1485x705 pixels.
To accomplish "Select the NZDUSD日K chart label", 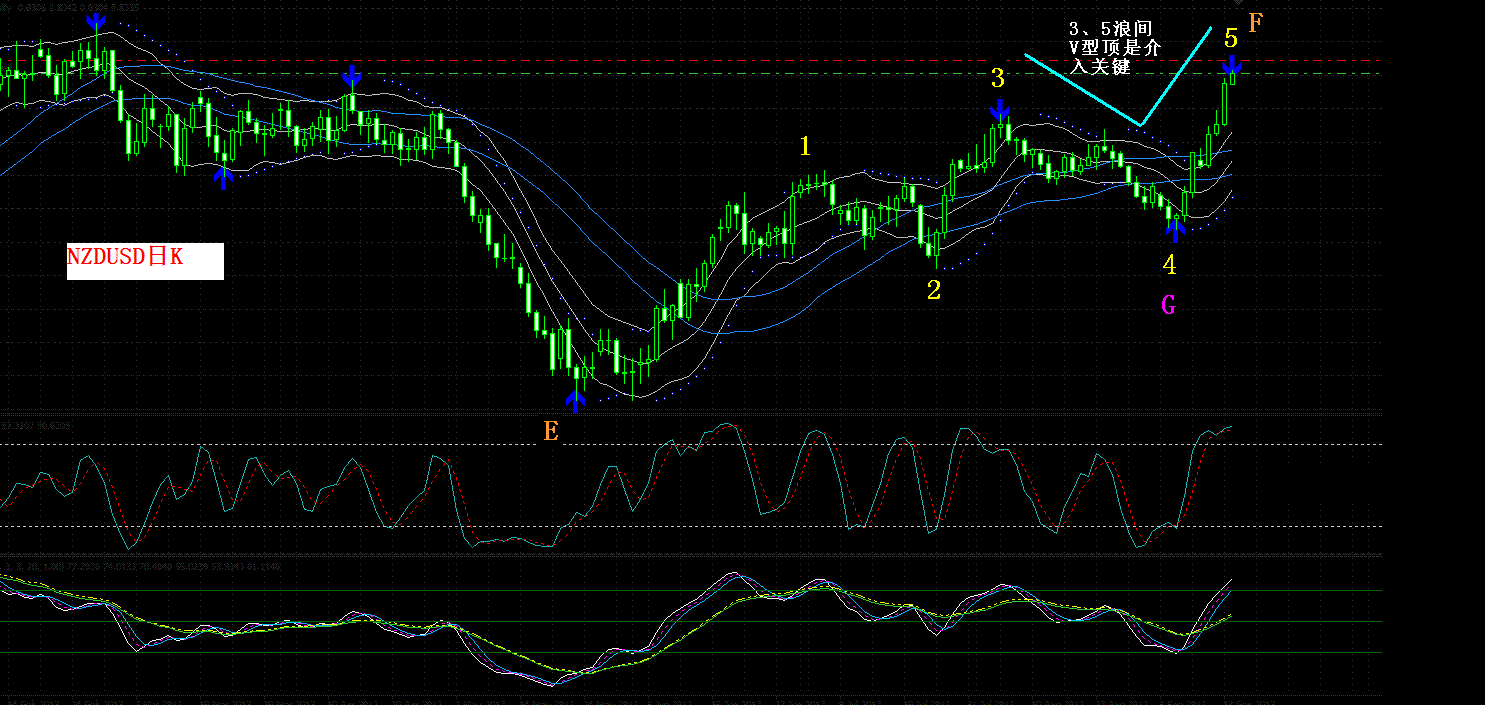I will (145, 260).
